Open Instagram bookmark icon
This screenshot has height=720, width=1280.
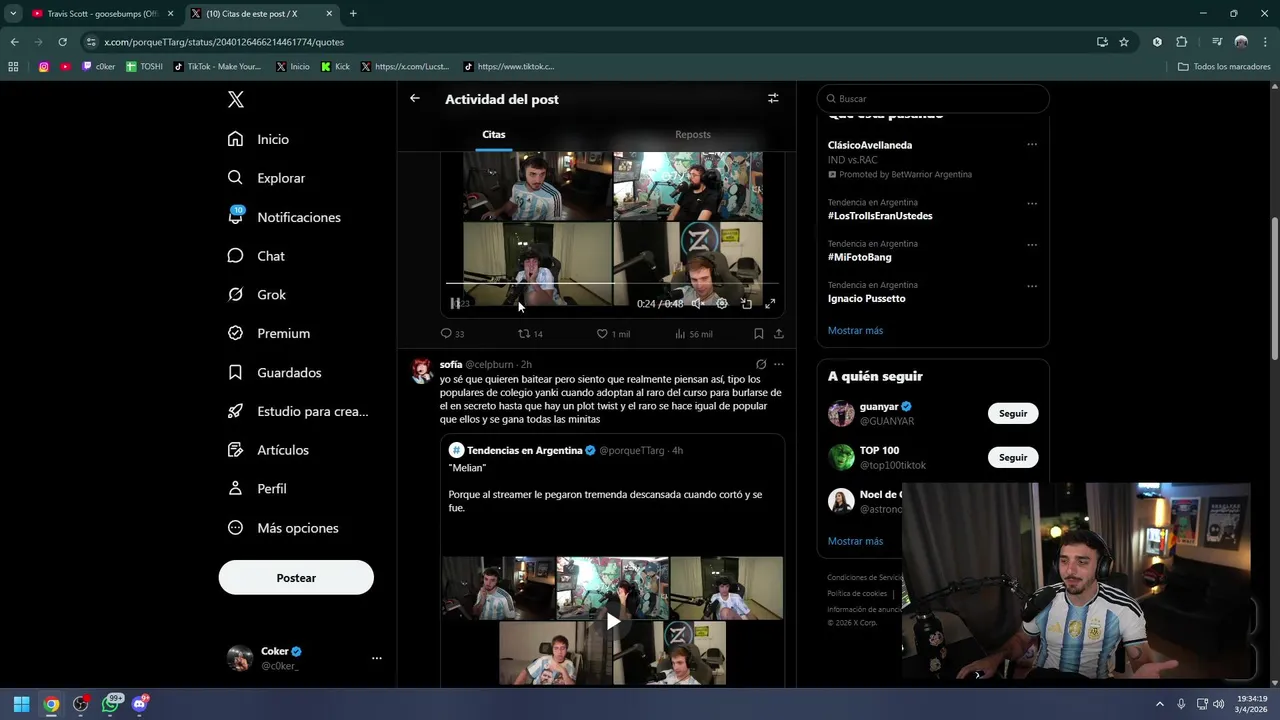pos(44,67)
